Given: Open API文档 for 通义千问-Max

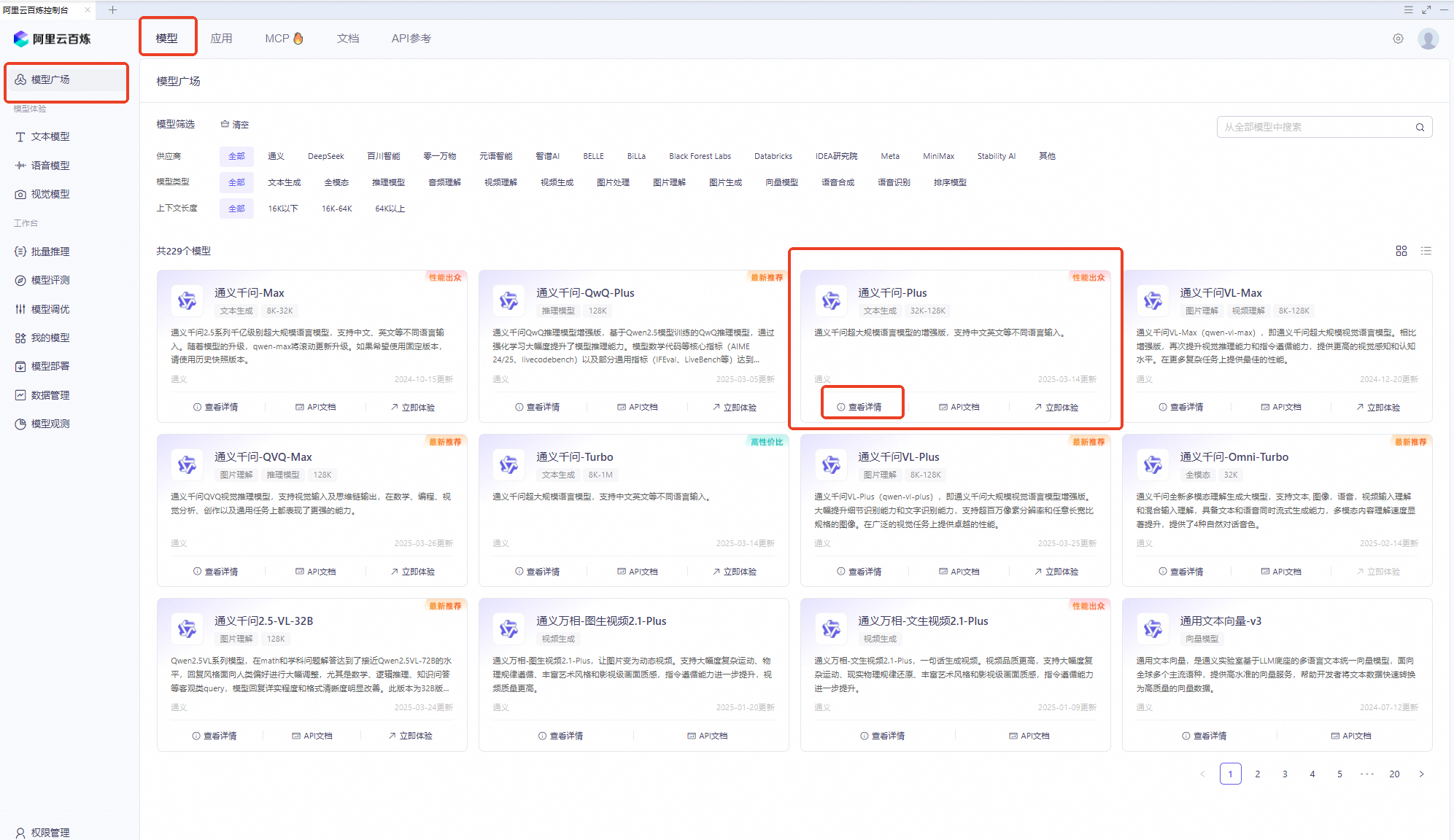Looking at the screenshot, I should point(315,407).
